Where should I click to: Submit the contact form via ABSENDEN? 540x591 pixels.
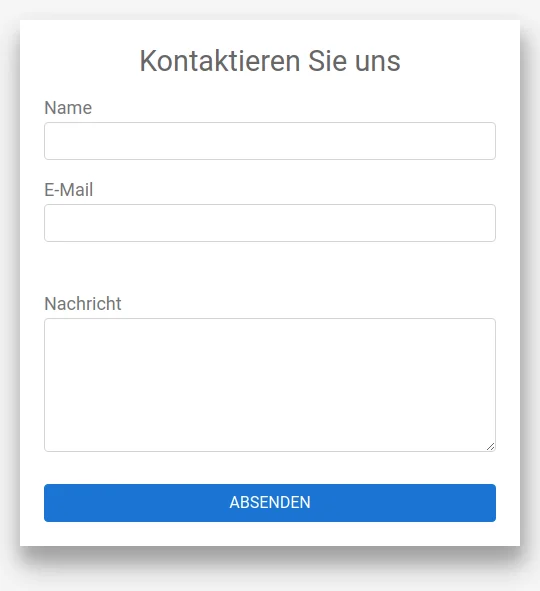click(270, 503)
